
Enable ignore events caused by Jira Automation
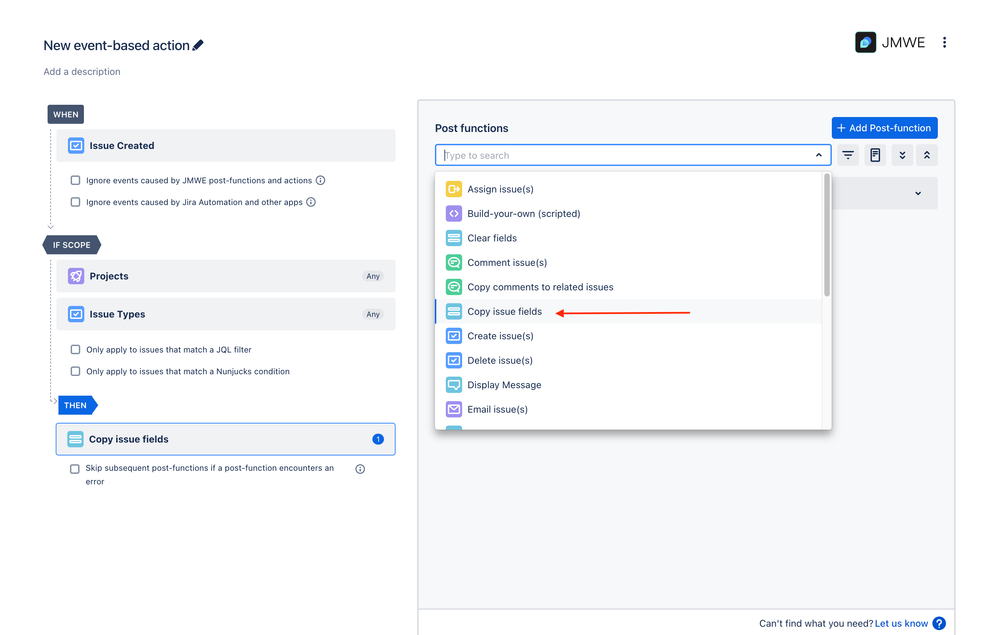tap(75, 202)
